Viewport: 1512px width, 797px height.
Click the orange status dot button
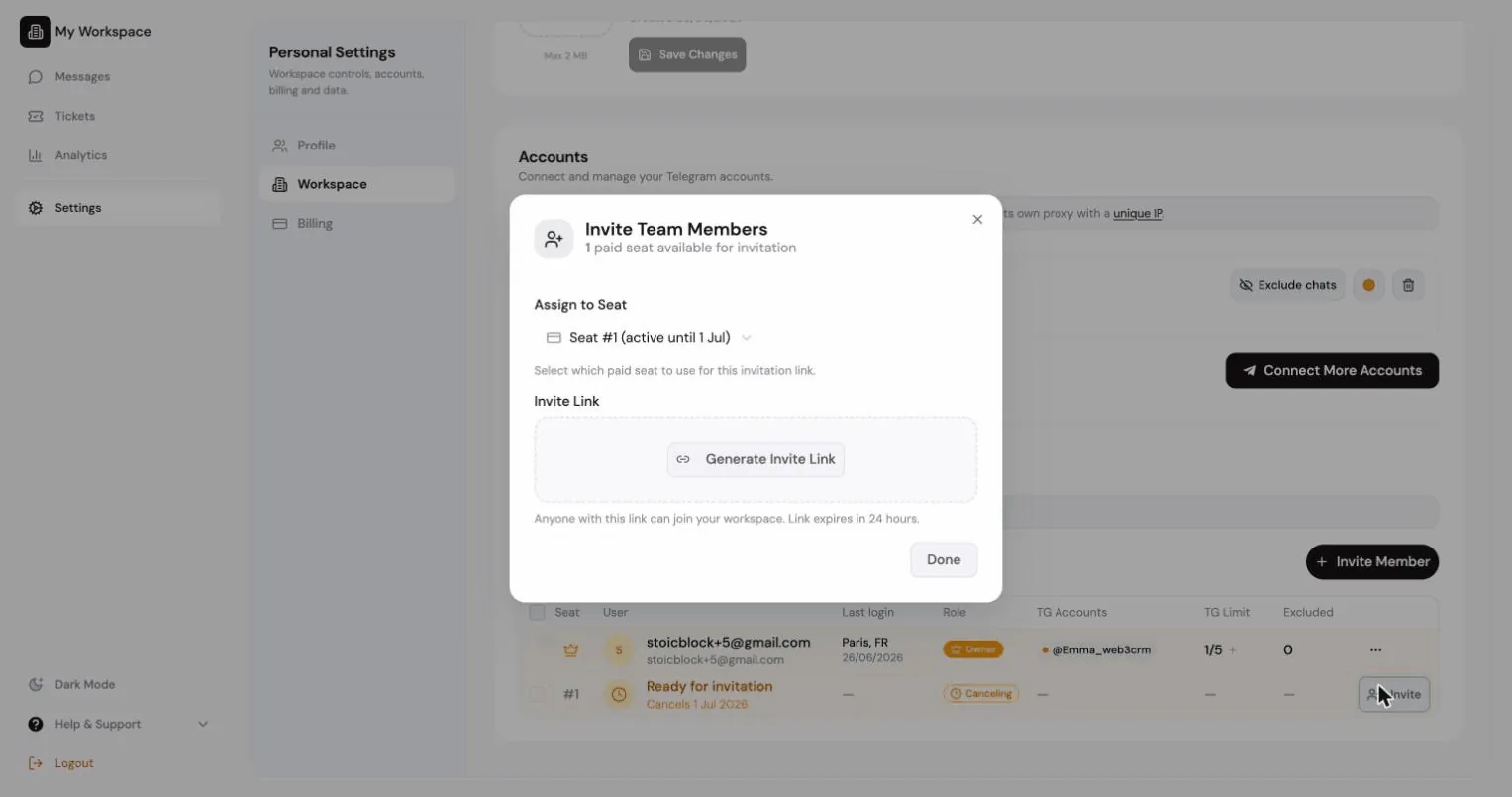point(1368,285)
